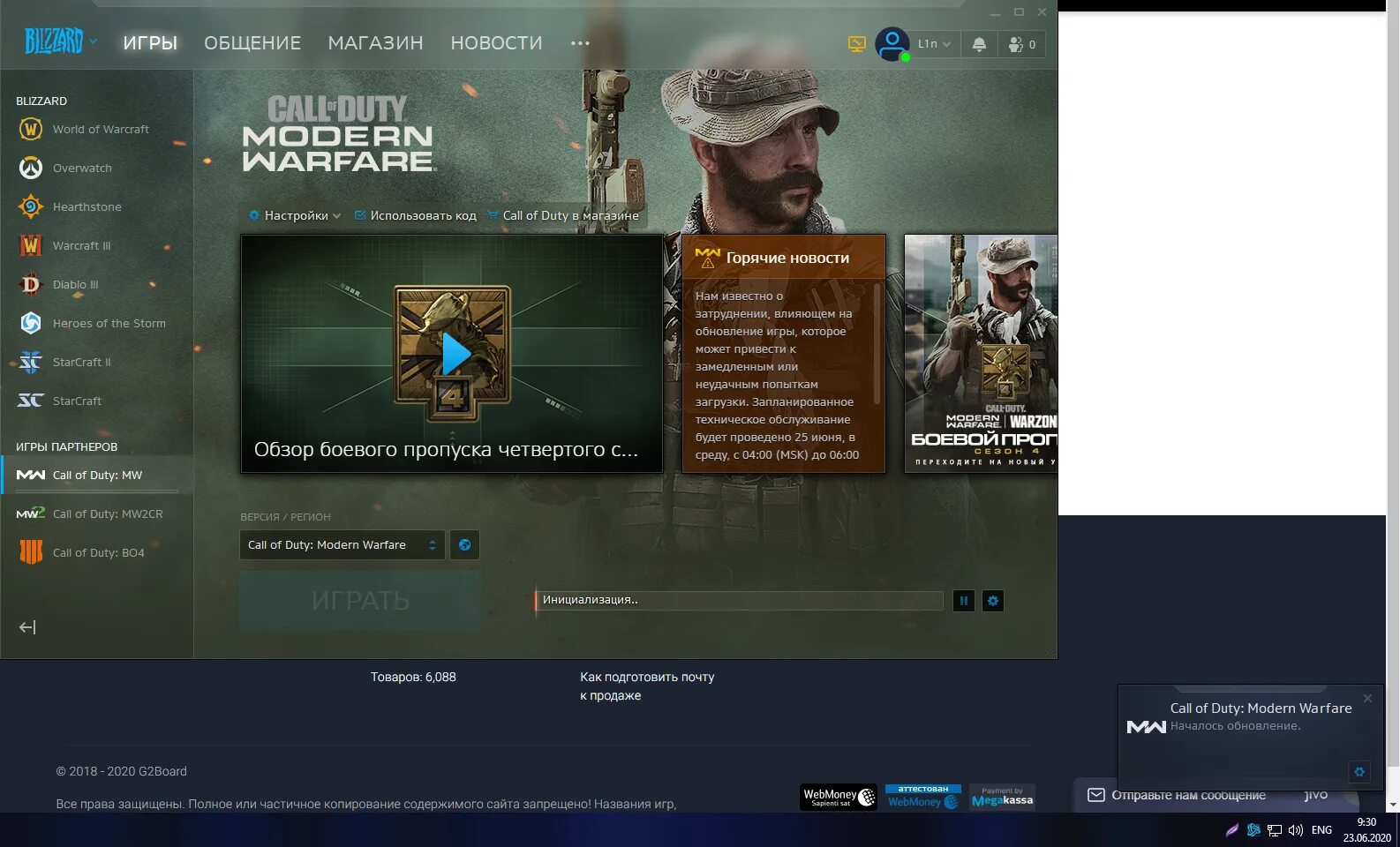Viewport: 1400px width, 847px height.
Task: Click the WebMoney badge on webpage
Action: pos(839,798)
